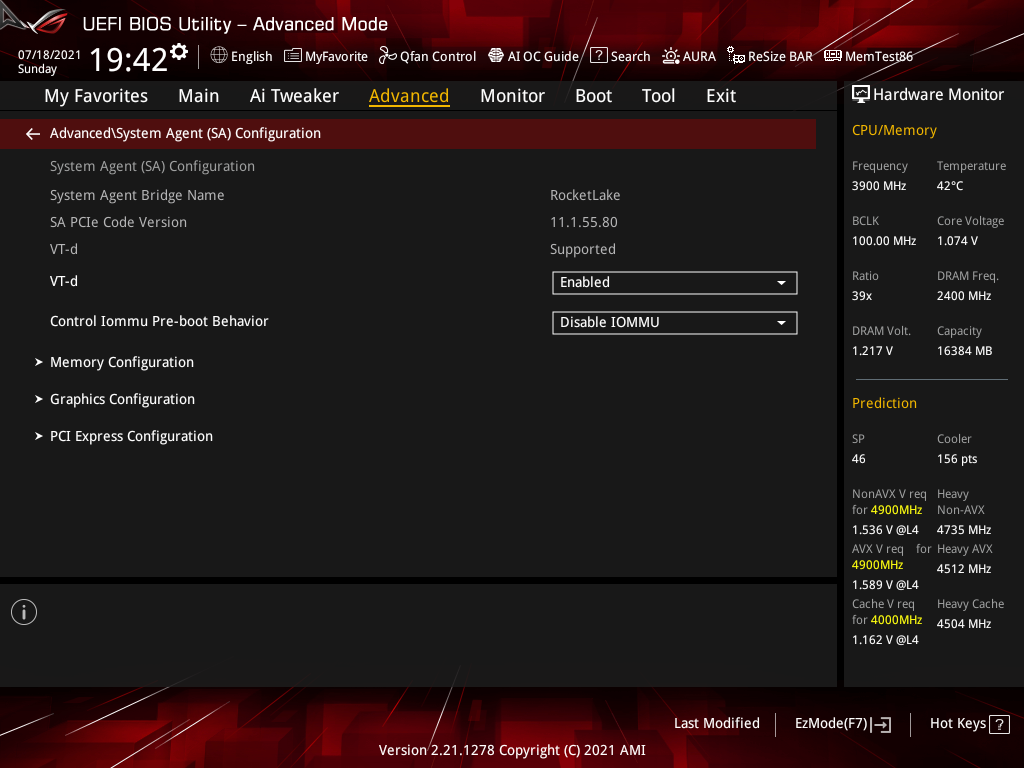Click the information icon at bottom left
This screenshot has width=1024, height=768.
pyautogui.click(x=23, y=611)
